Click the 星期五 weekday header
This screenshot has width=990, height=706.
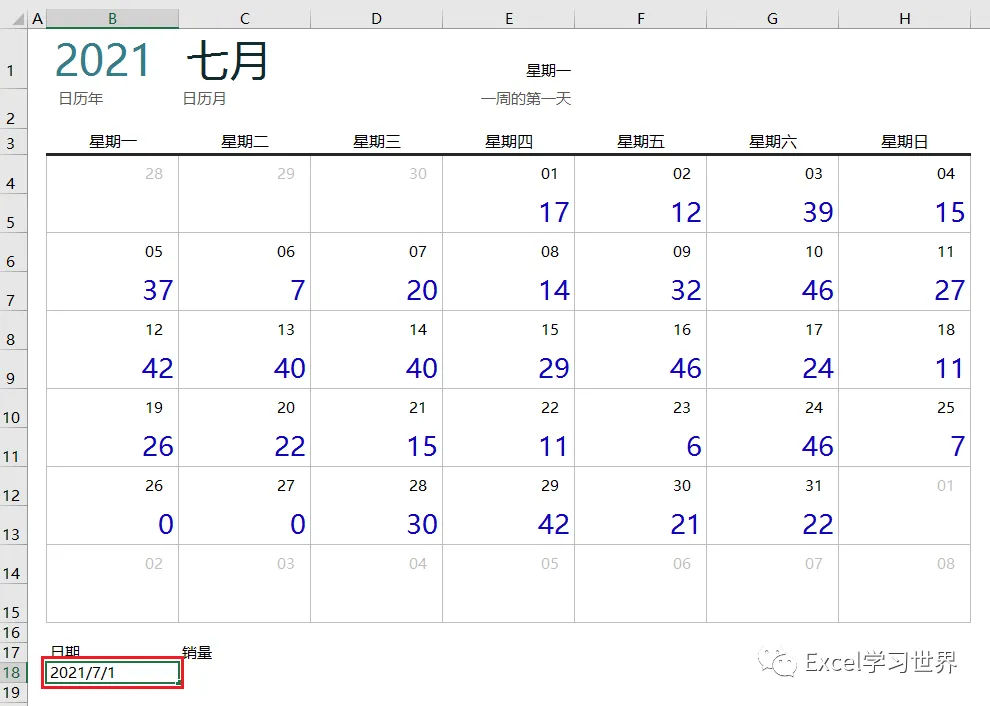[x=641, y=141]
